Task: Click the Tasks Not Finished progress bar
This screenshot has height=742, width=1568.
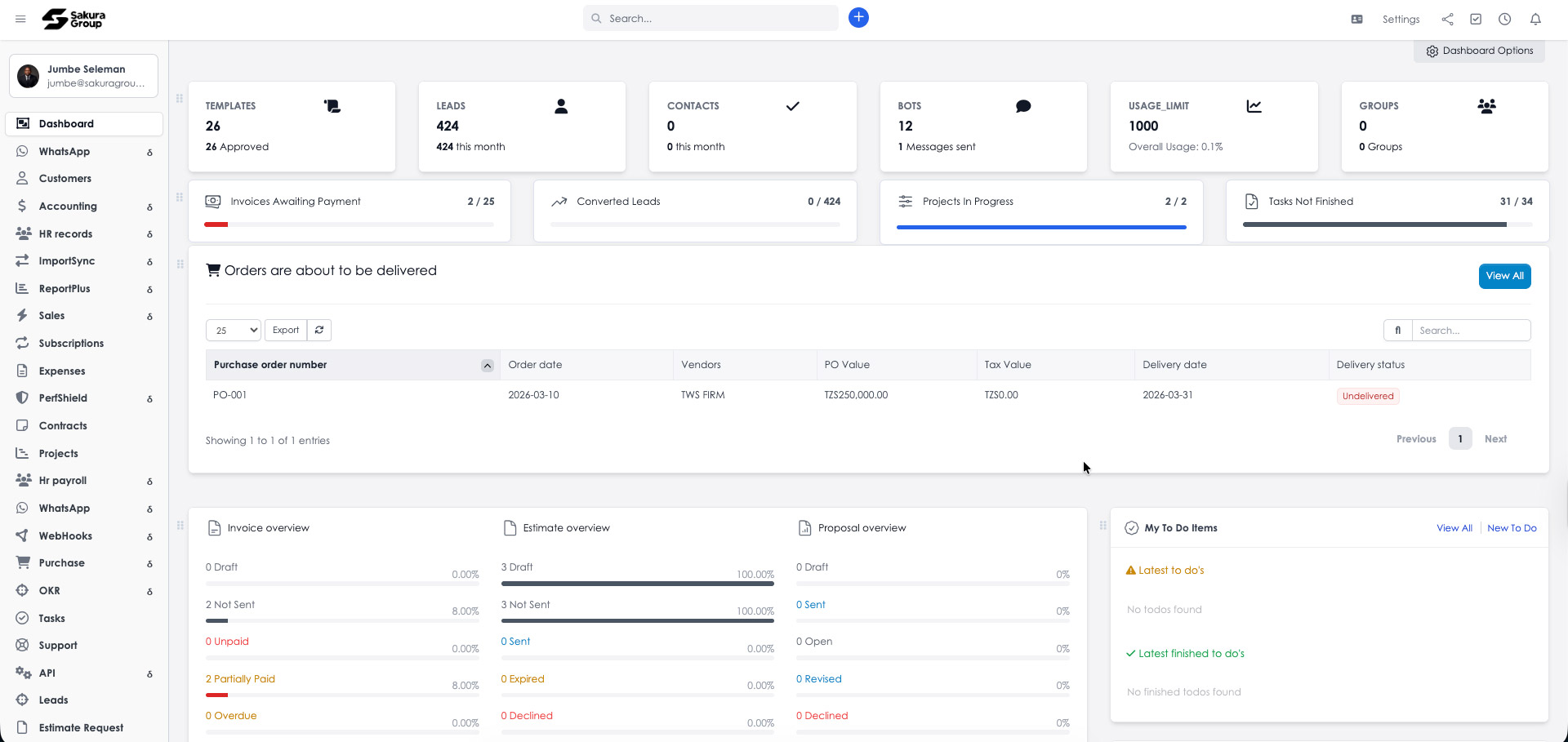Action: (1388, 224)
